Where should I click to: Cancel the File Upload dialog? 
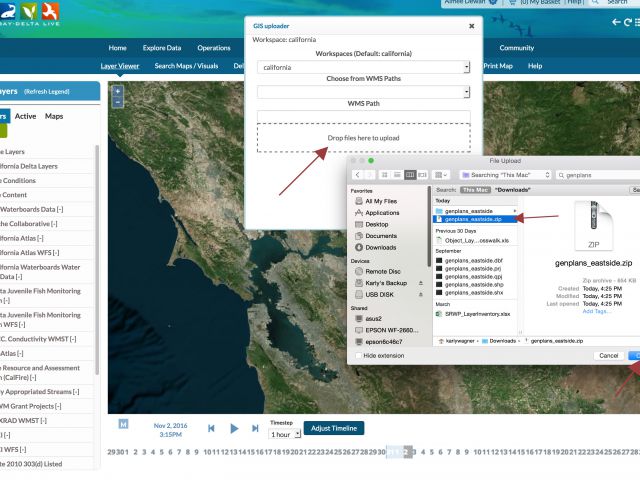pyautogui.click(x=609, y=356)
